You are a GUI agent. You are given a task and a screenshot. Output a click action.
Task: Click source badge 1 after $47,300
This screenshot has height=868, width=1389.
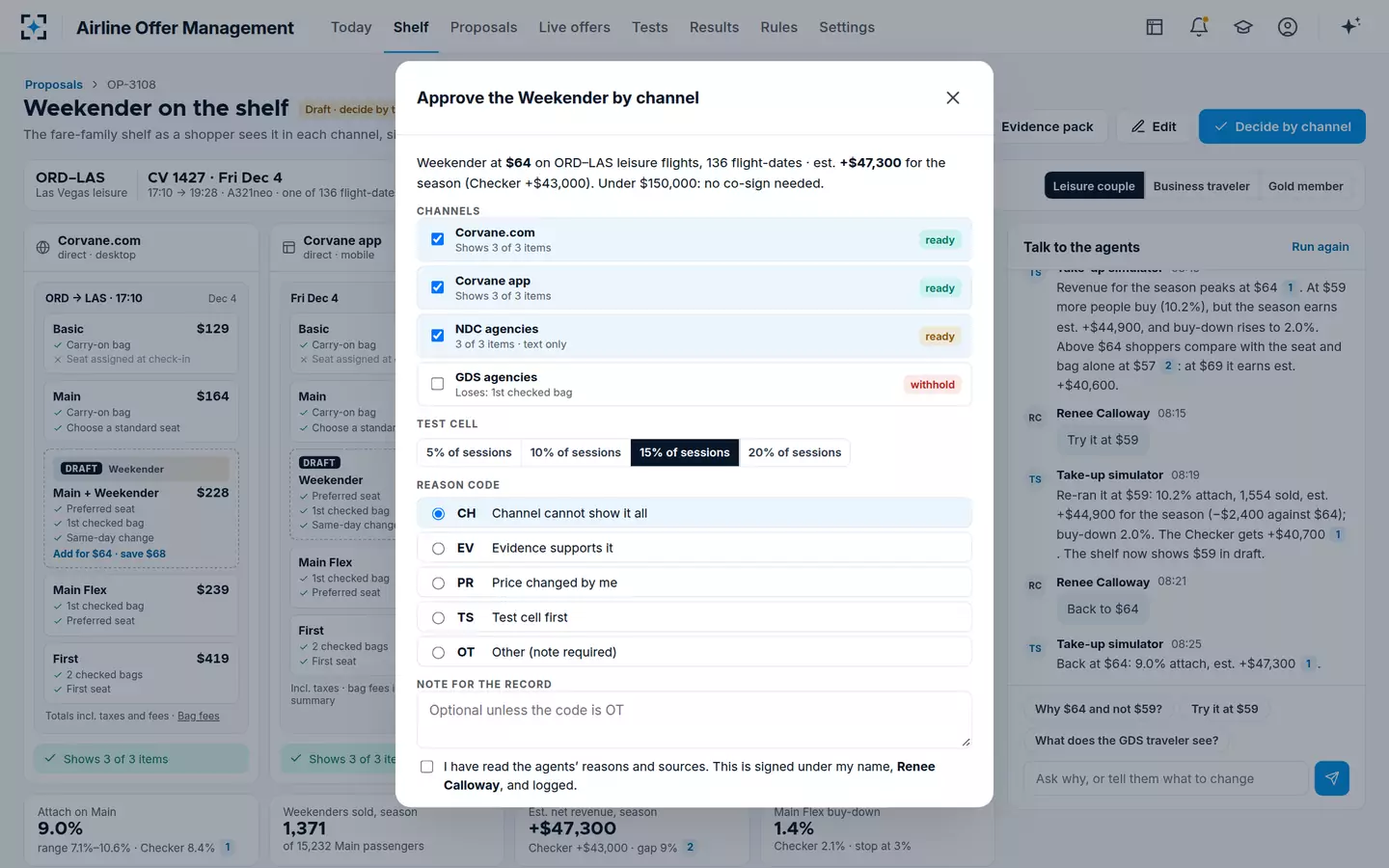point(1308,664)
